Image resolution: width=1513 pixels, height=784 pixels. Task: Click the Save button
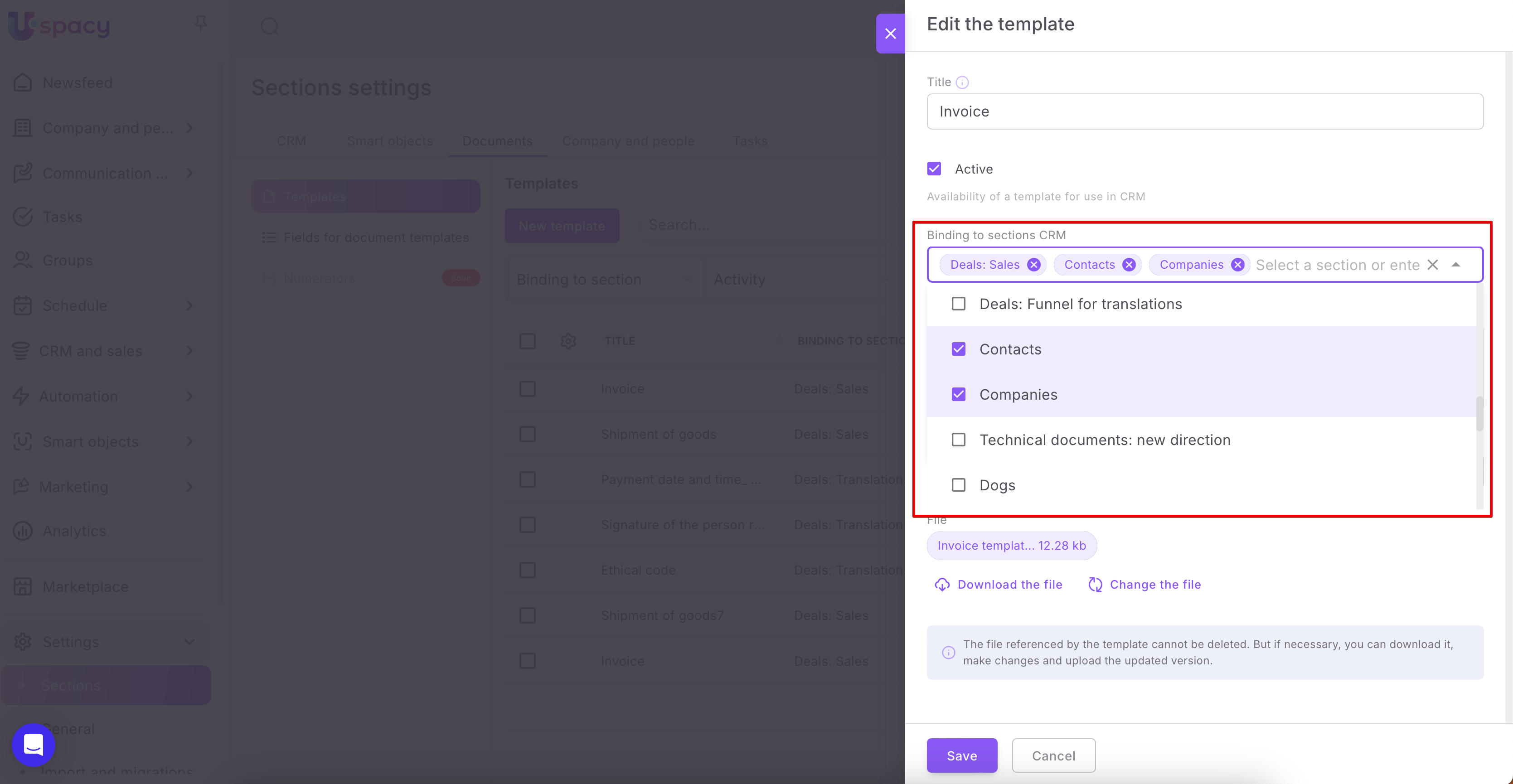[x=962, y=755]
